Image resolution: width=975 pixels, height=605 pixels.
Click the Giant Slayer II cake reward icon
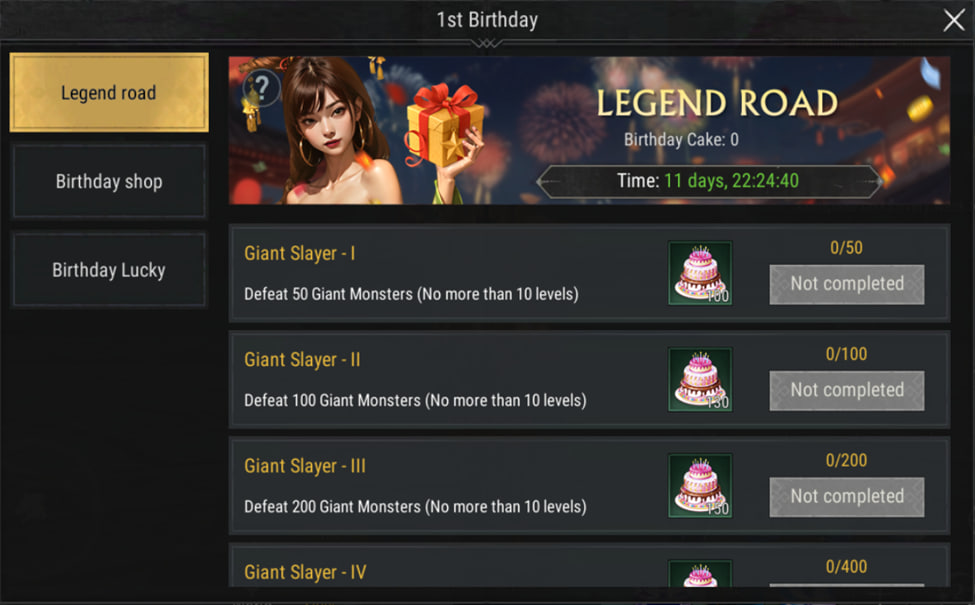click(700, 379)
